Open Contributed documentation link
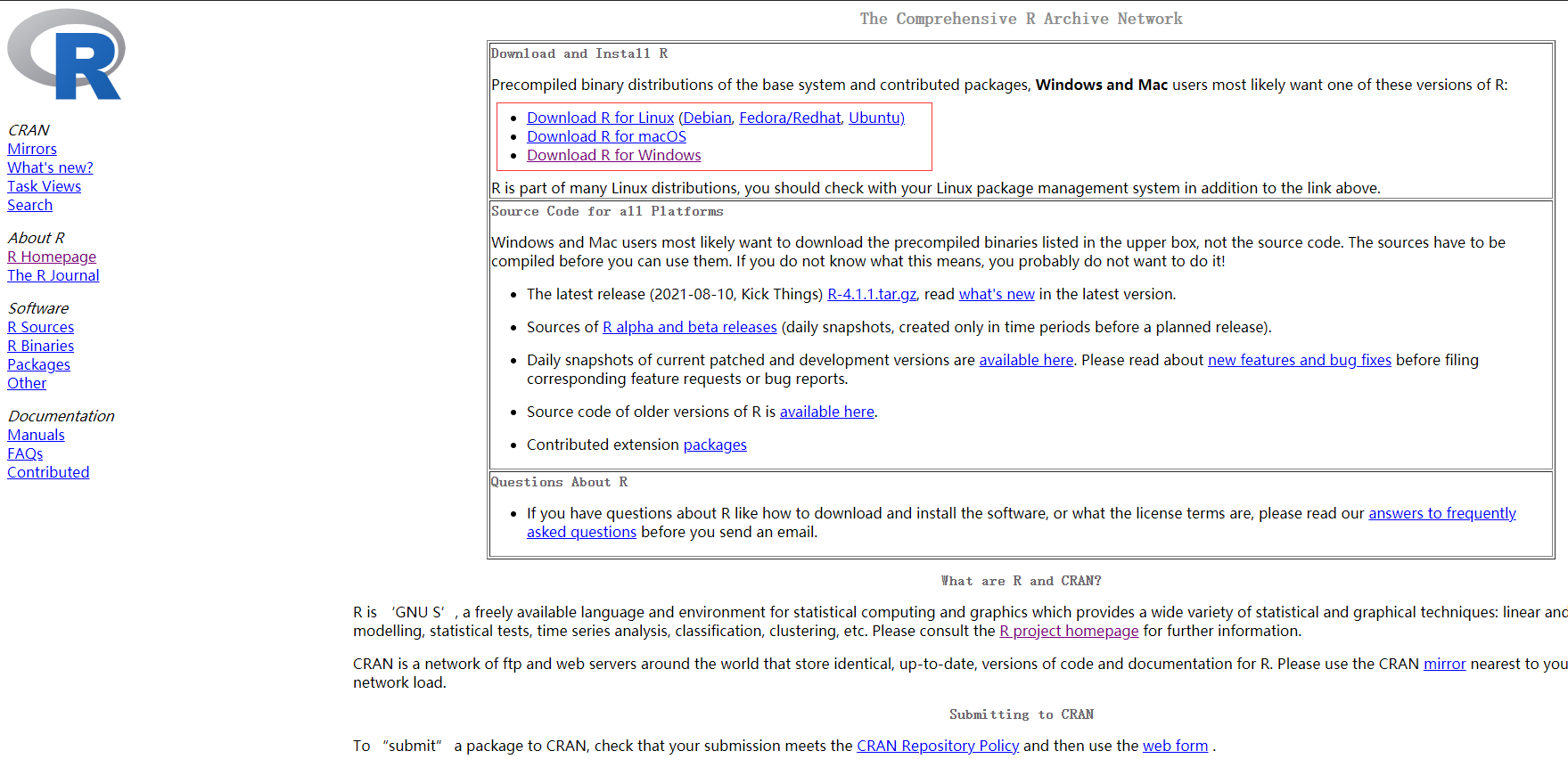This screenshot has height=759, width=1568. tap(48, 472)
